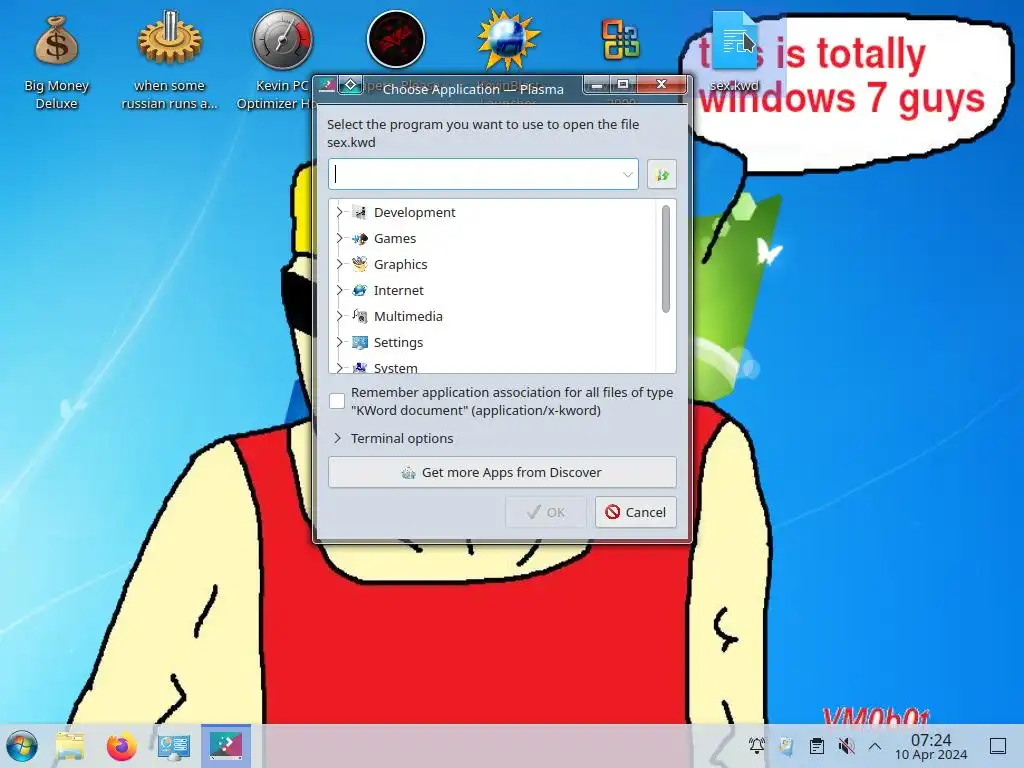Select the Internet tree label
The width and height of the screenshot is (1024, 768).
pos(398,290)
